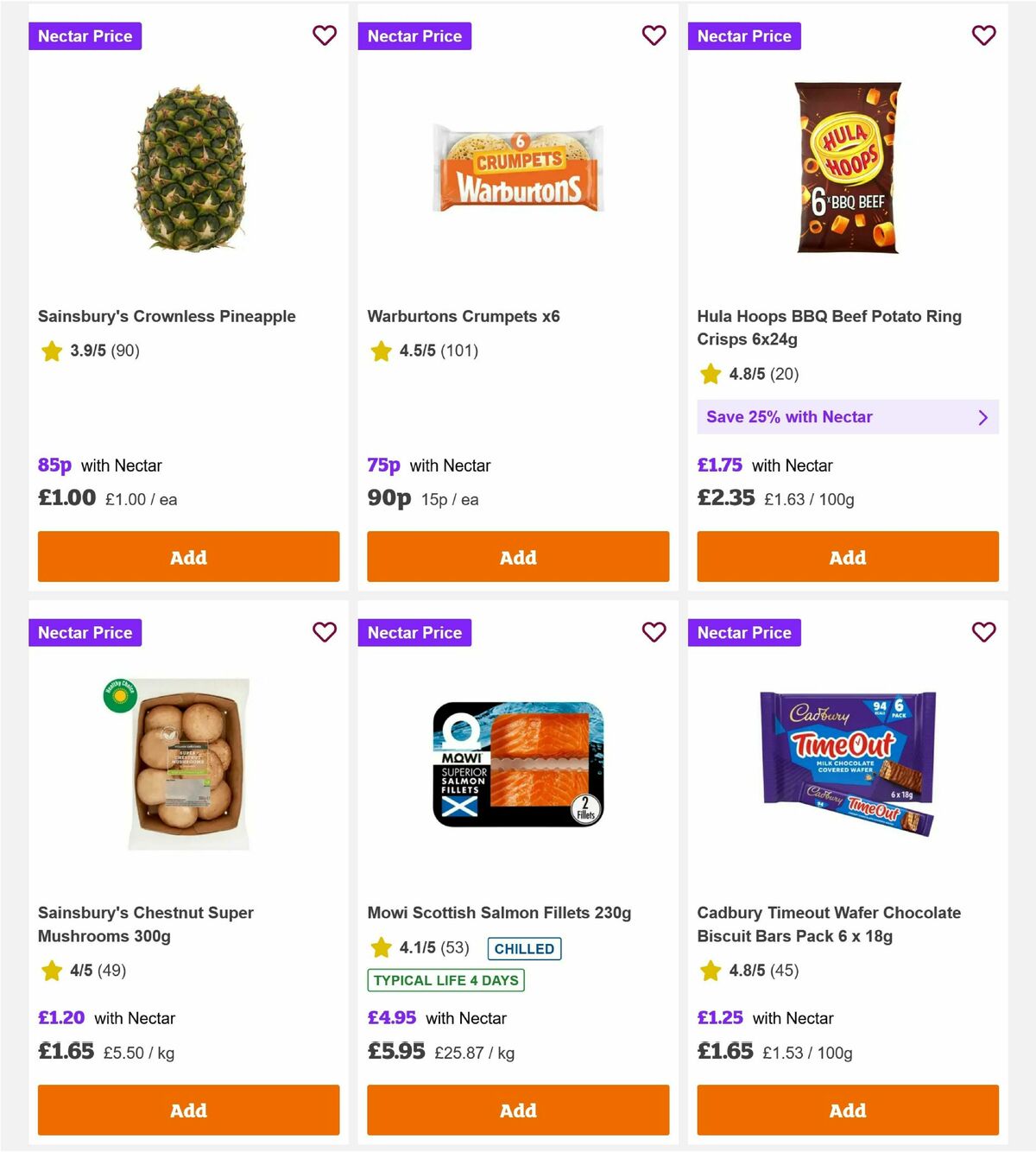Image resolution: width=1036 pixels, height=1152 pixels.
Task: Click the Nectar Price badge above the pineapple
Action: [85, 35]
